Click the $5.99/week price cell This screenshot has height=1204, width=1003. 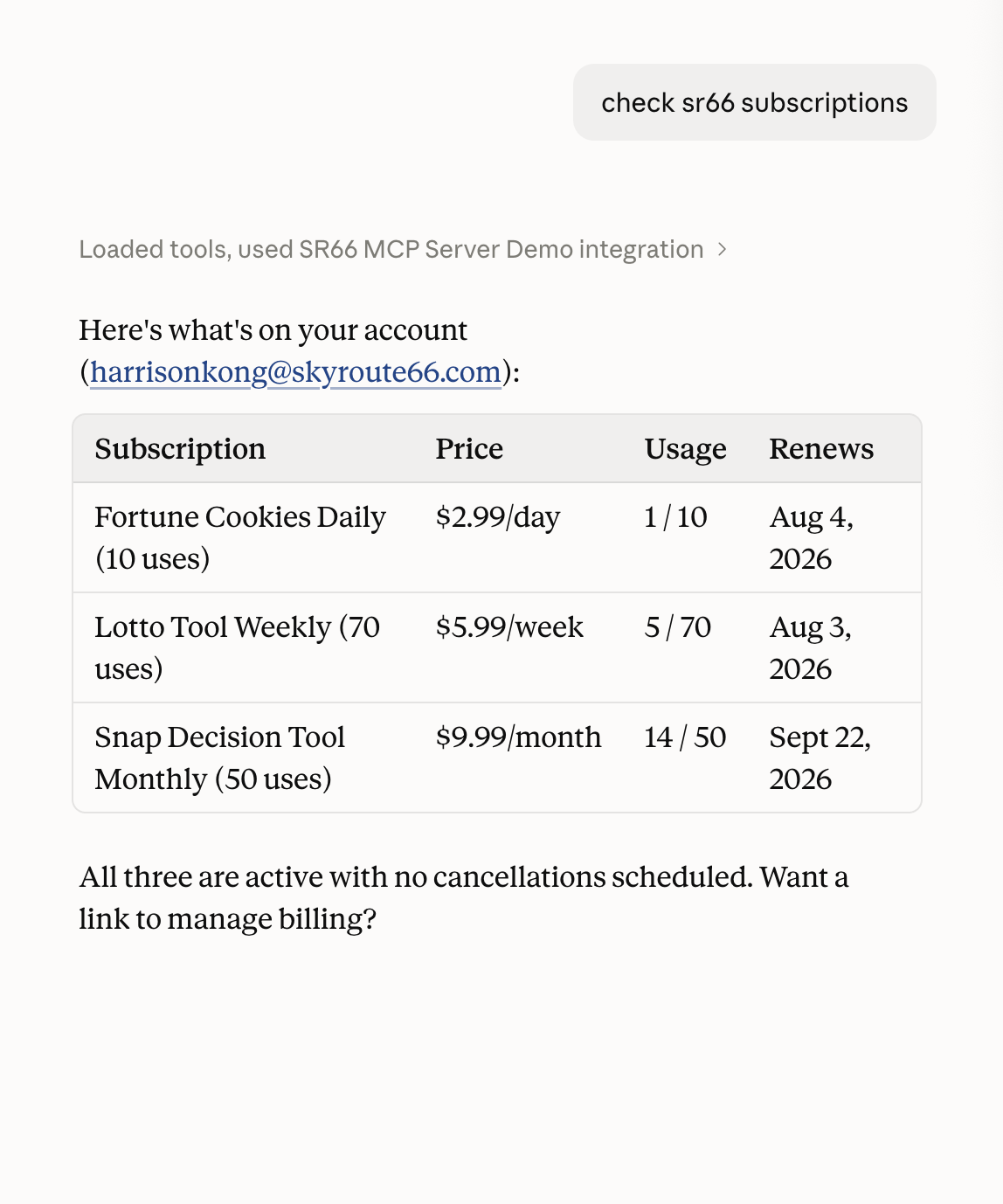click(x=509, y=627)
